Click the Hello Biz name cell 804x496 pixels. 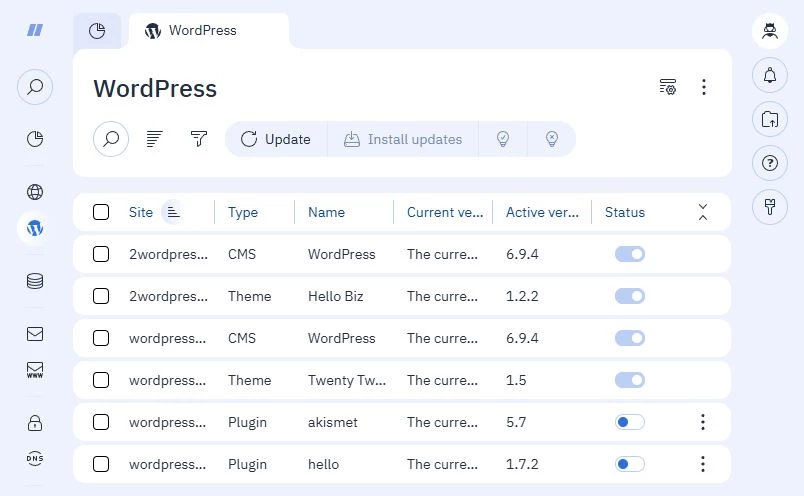point(335,296)
